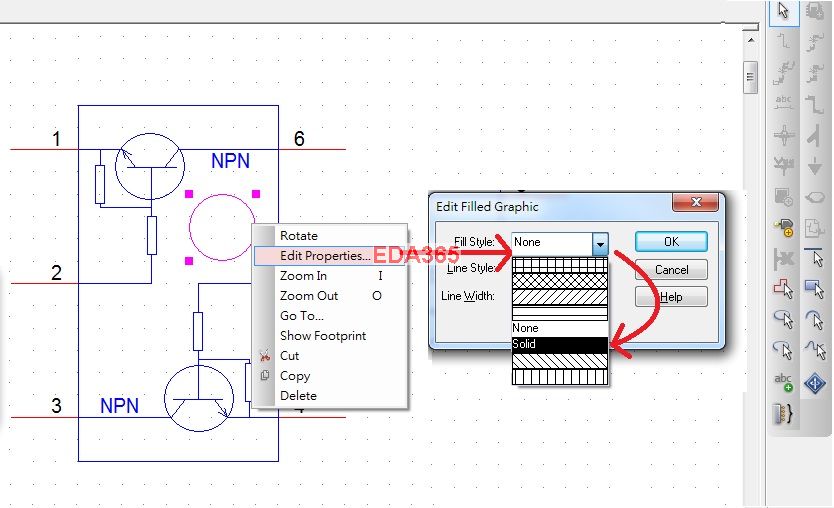Select the Place Rectangle tool

point(814,289)
